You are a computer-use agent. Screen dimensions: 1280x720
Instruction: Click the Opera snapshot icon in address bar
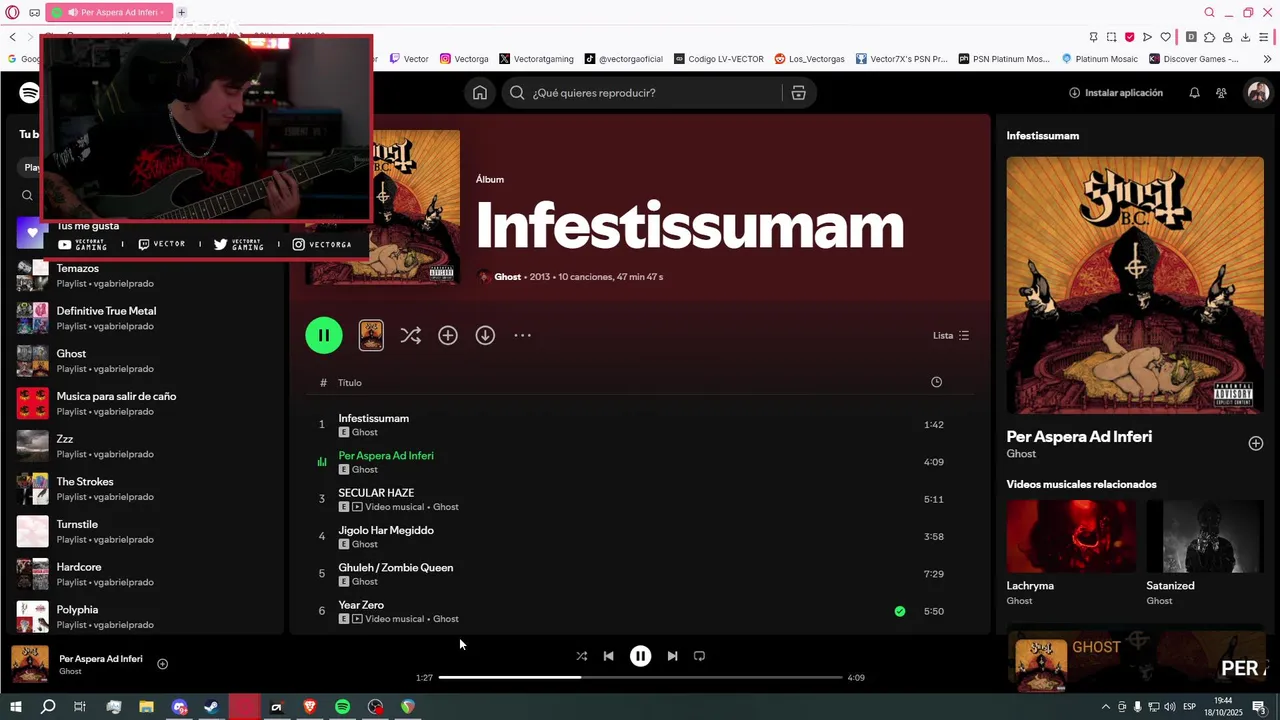[x=1111, y=37]
